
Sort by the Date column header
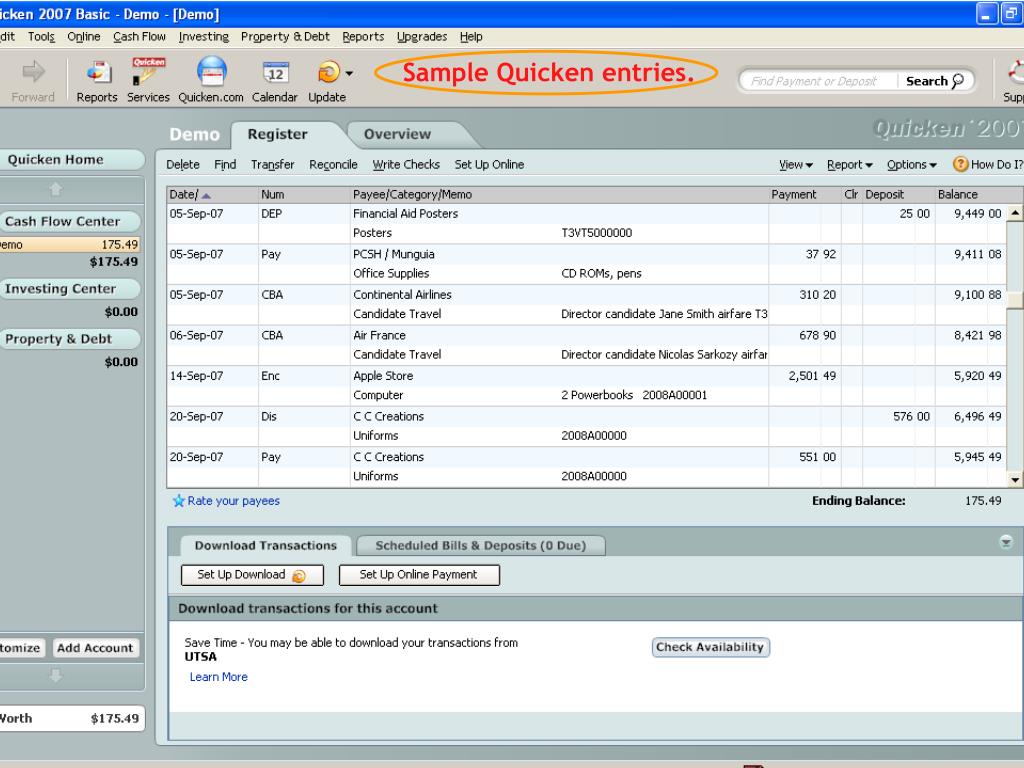(213, 195)
